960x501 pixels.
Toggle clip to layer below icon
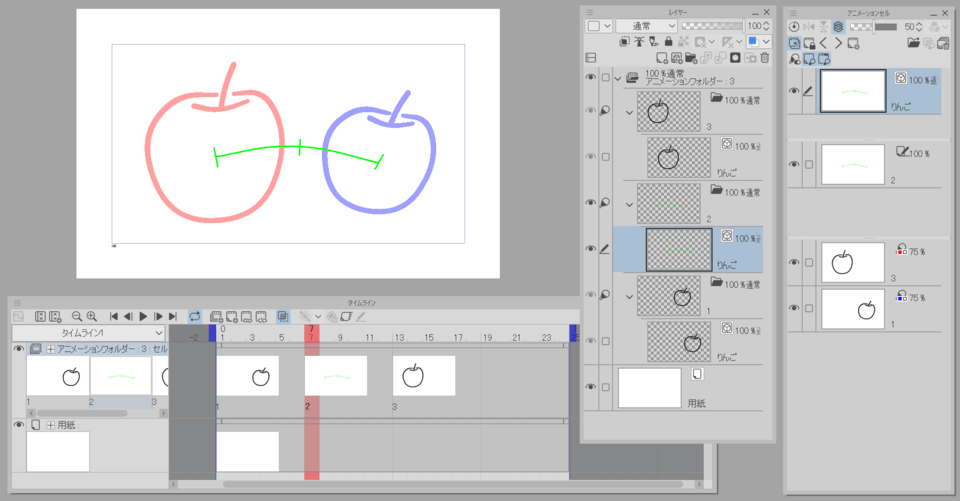click(624, 42)
